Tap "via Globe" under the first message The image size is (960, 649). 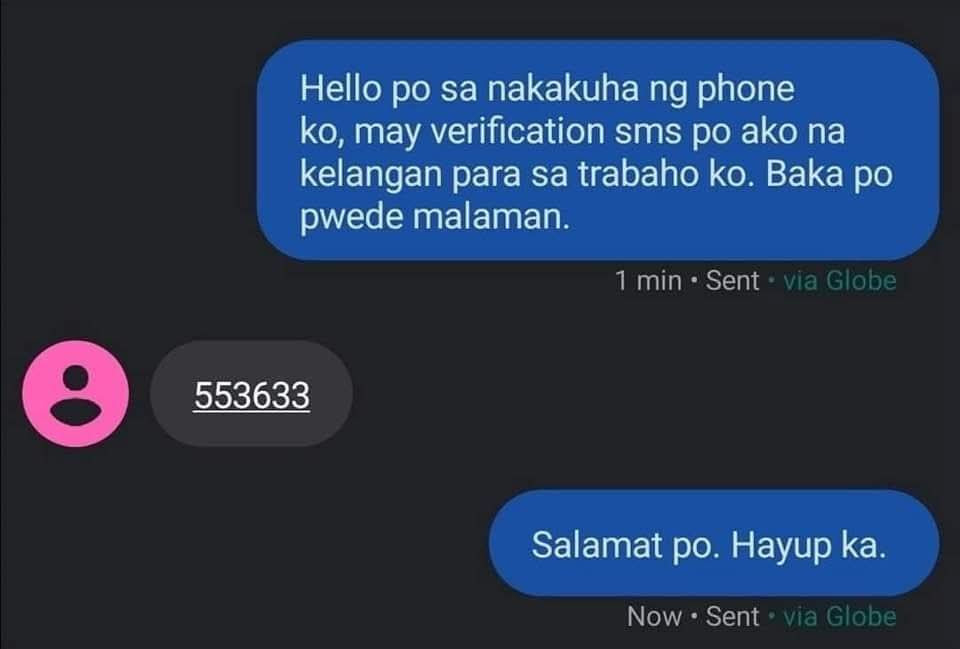[839, 281]
